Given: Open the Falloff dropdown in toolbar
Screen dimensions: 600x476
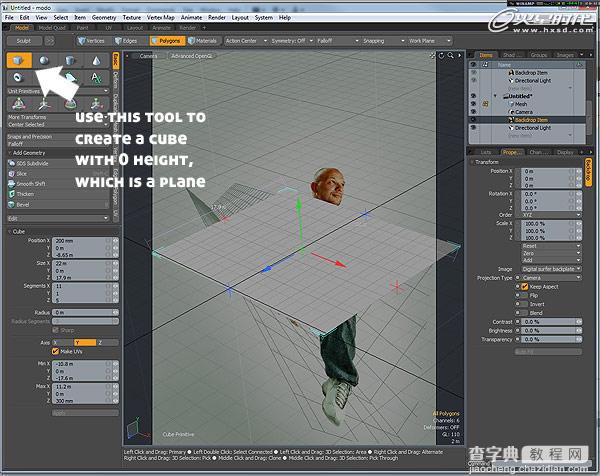Looking at the screenshot, I should pos(338,41).
